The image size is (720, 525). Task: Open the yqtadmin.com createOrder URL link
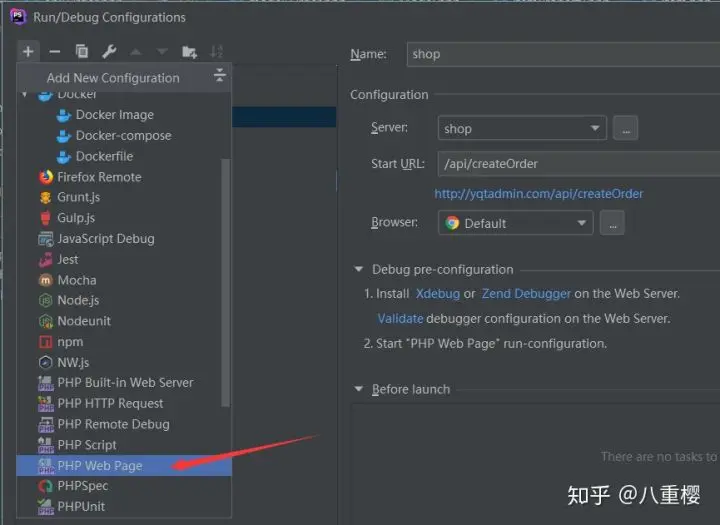[539, 193]
